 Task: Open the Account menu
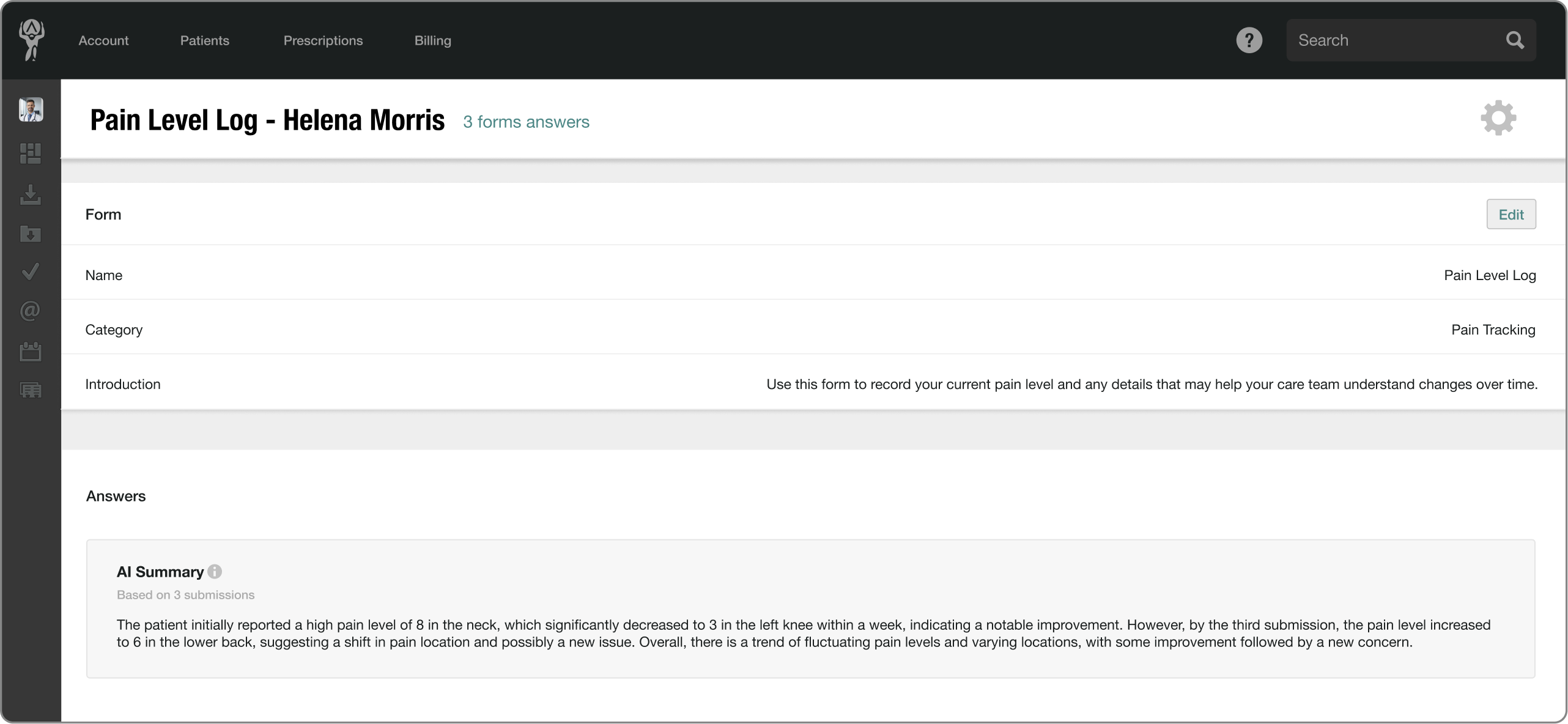(103, 40)
